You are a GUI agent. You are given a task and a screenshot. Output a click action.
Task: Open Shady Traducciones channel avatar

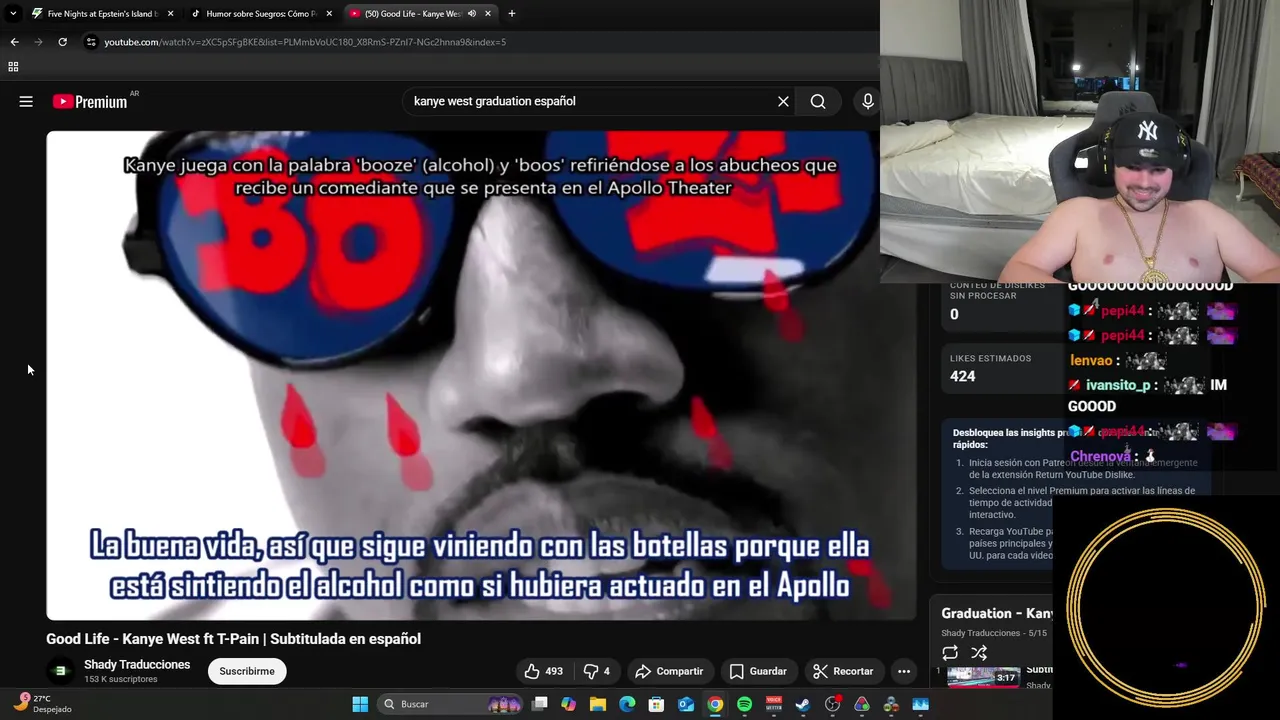60,671
